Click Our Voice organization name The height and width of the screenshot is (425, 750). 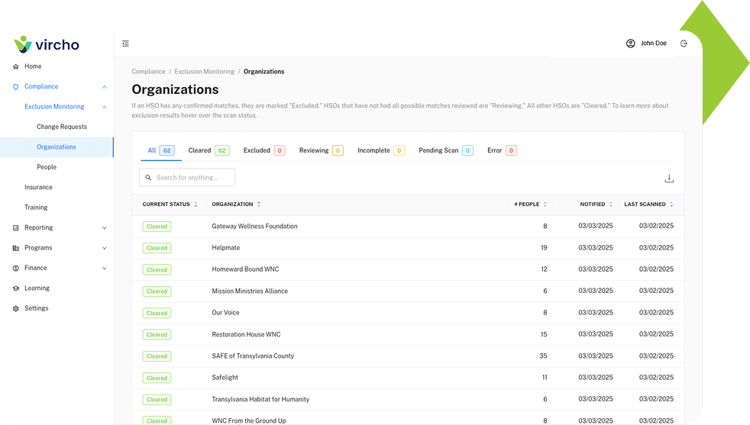(x=225, y=313)
